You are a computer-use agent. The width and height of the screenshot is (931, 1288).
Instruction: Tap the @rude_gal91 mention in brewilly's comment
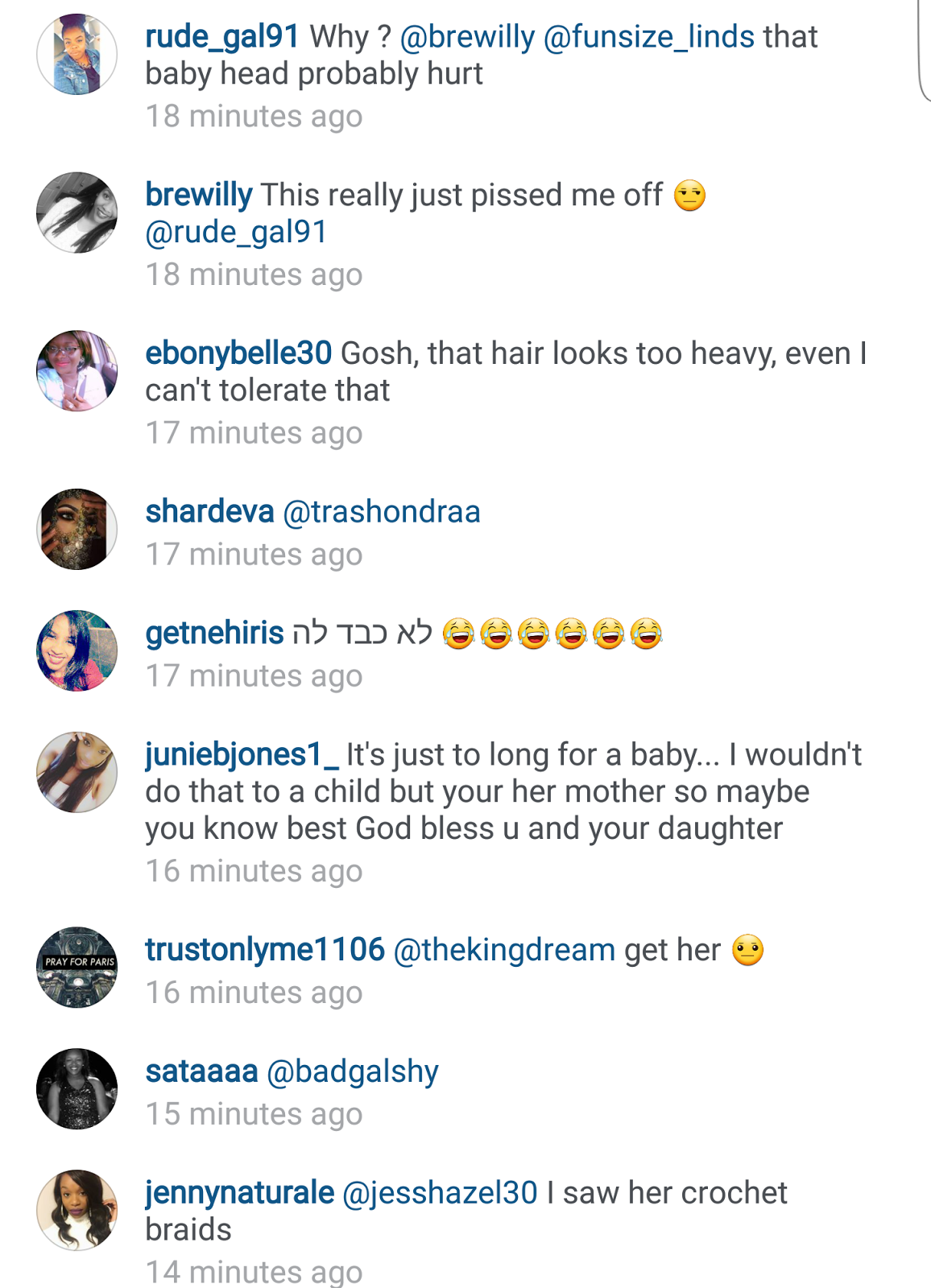236,233
